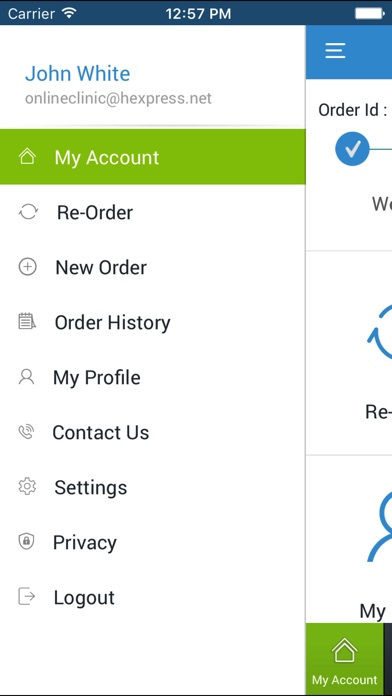Select the Logout menu text

point(84,598)
